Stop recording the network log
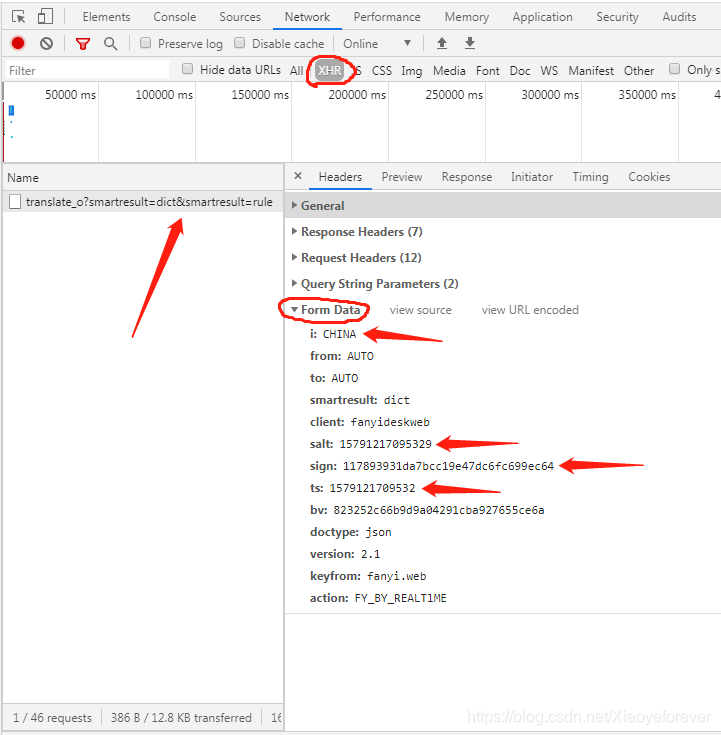The image size is (721, 735). click(18, 44)
